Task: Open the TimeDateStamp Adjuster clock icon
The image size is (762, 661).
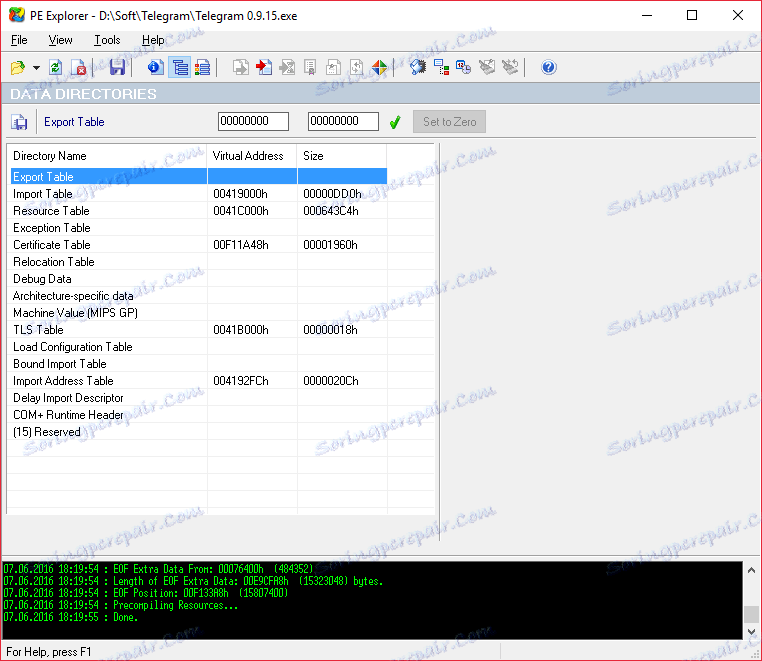Action: pos(464,67)
